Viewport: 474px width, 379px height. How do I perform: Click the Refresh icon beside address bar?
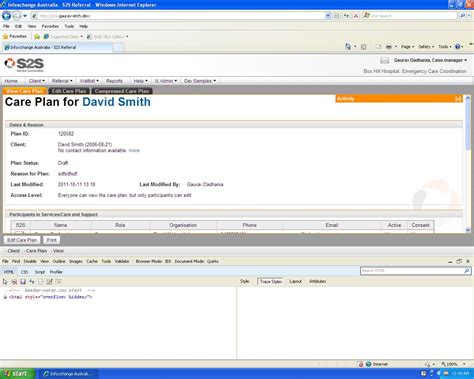pos(346,16)
